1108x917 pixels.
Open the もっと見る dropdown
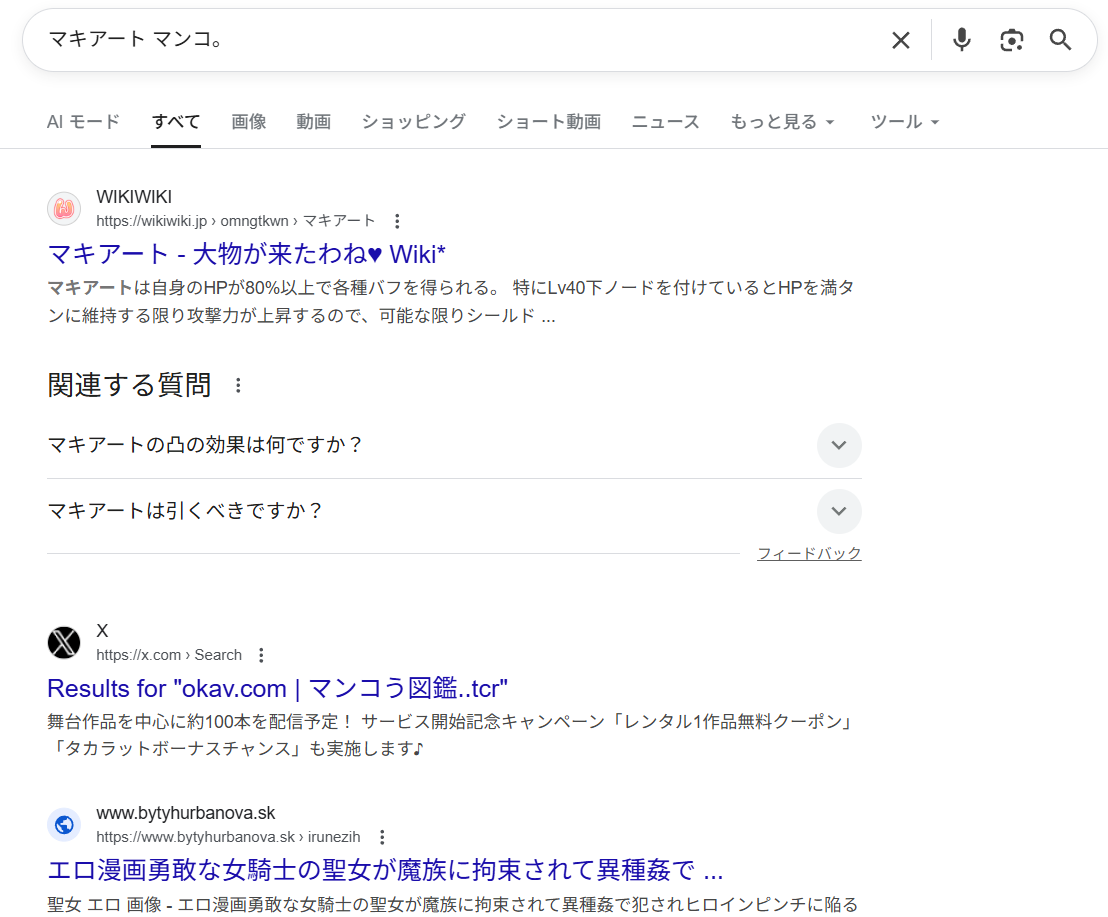coord(782,122)
